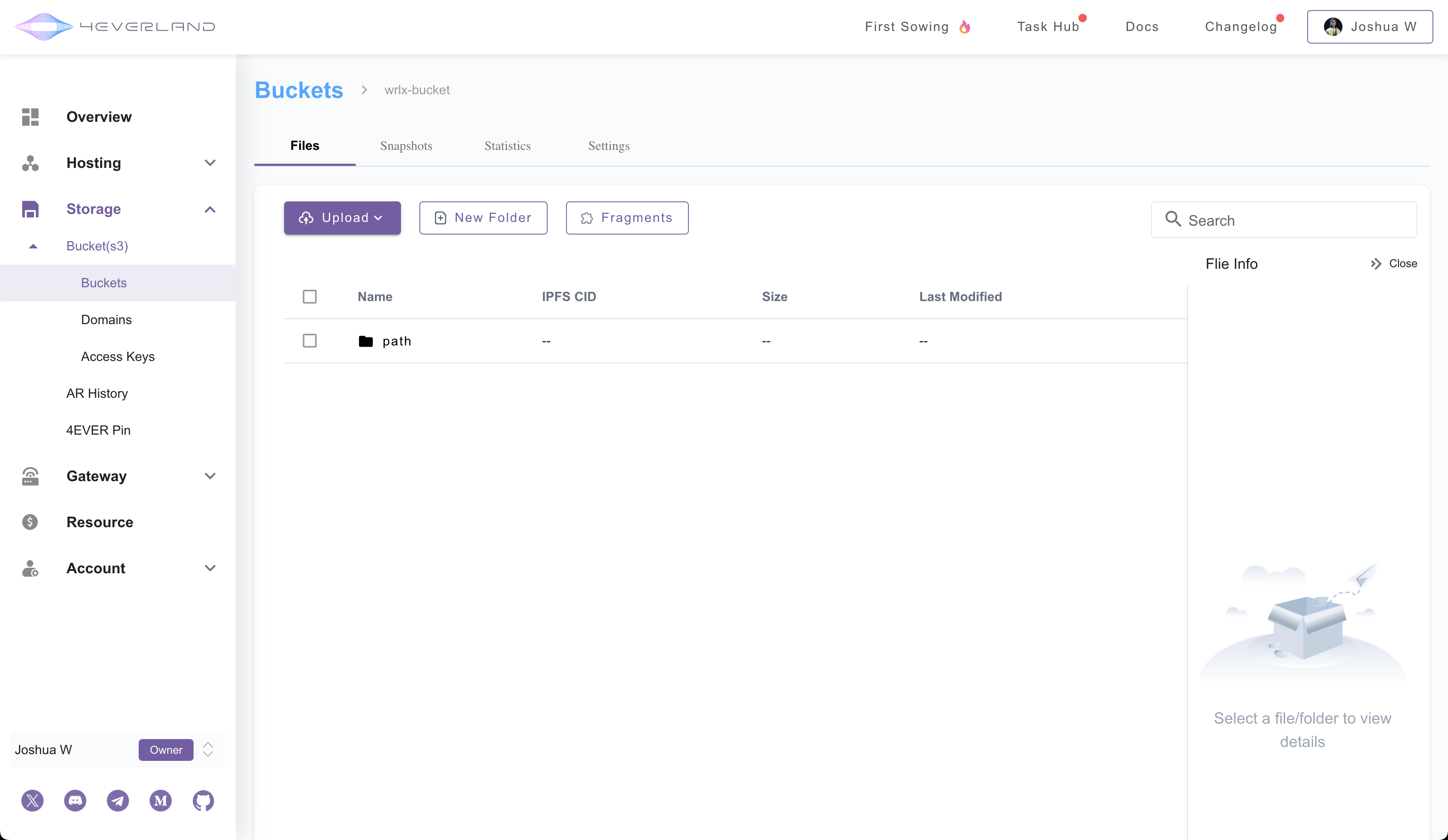
Task: Click the Resource dollar icon
Action: [x=30, y=522]
